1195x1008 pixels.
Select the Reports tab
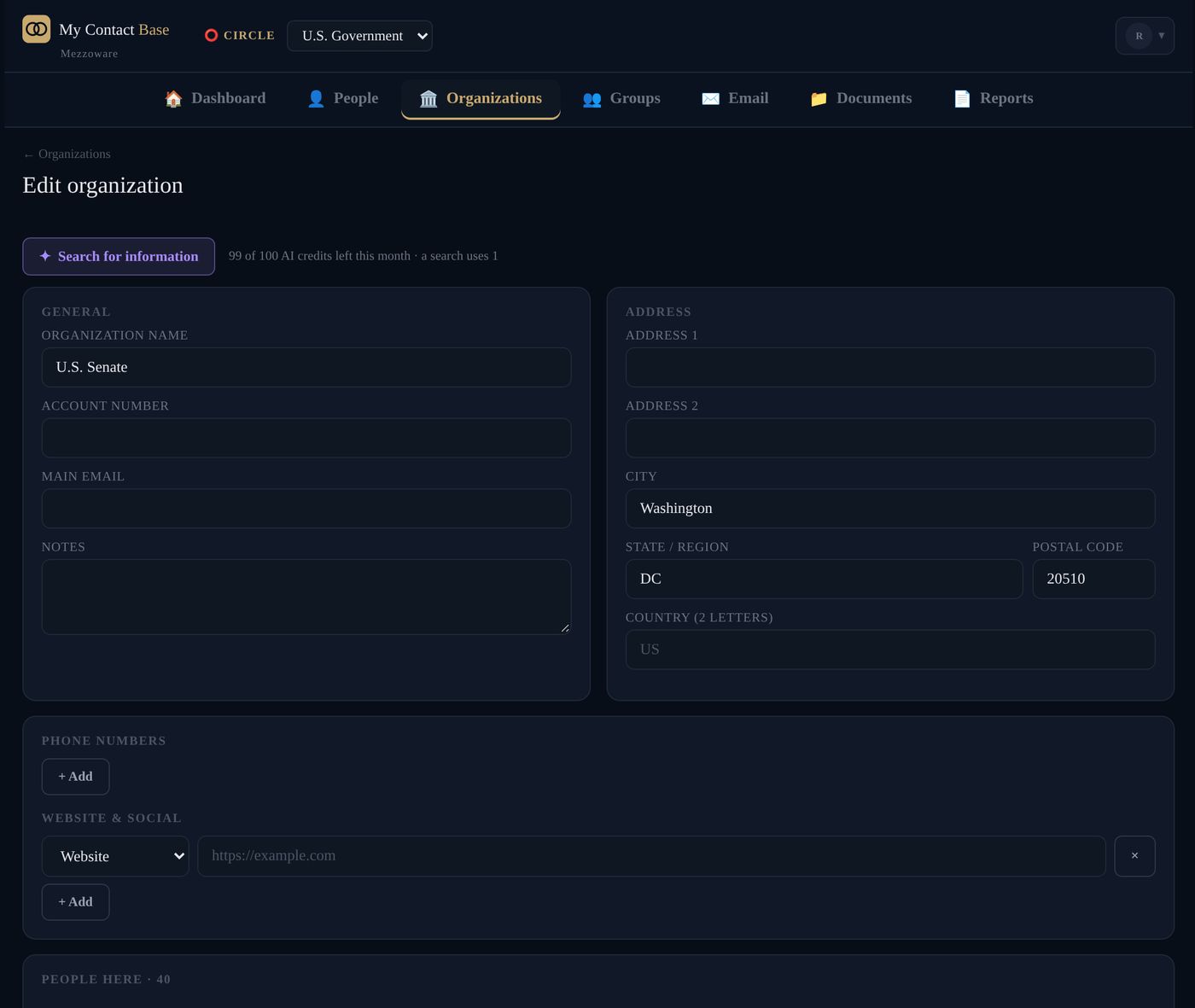pos(993,99)
